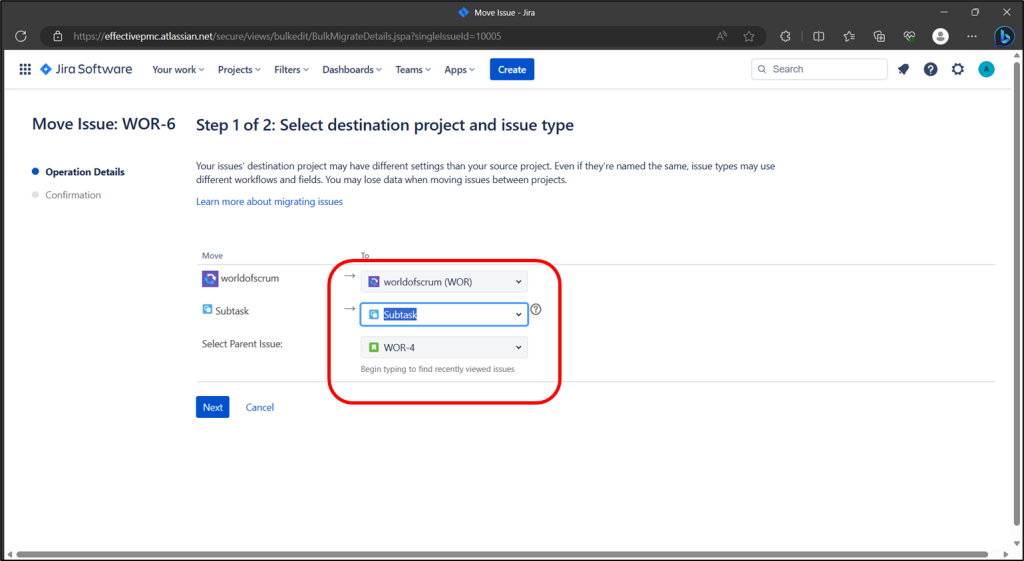Open the user profile avatar in Jira
Viewport: 1024px width, 561px height.
click(986, 69)
